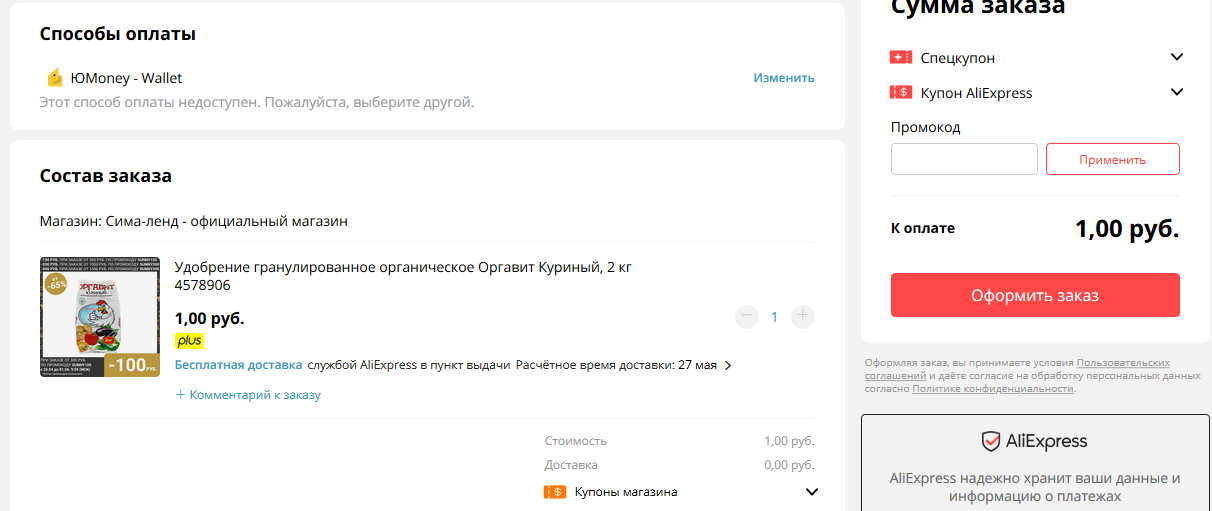Click the orange Купоны магазина coupon icon
1212x511 pixels.
(x=555, y=492)
